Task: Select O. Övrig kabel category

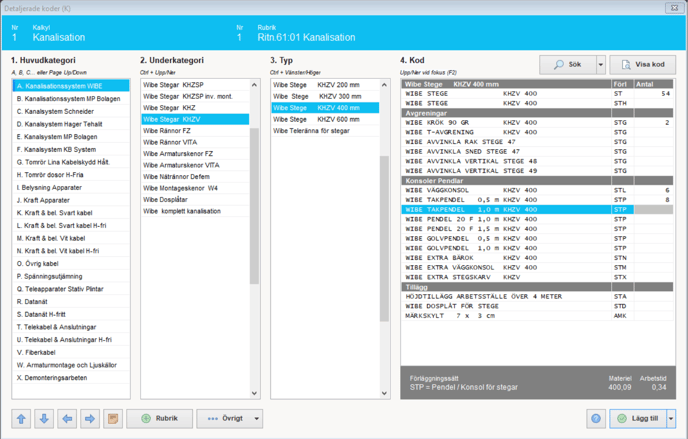Action: point(71,264)
